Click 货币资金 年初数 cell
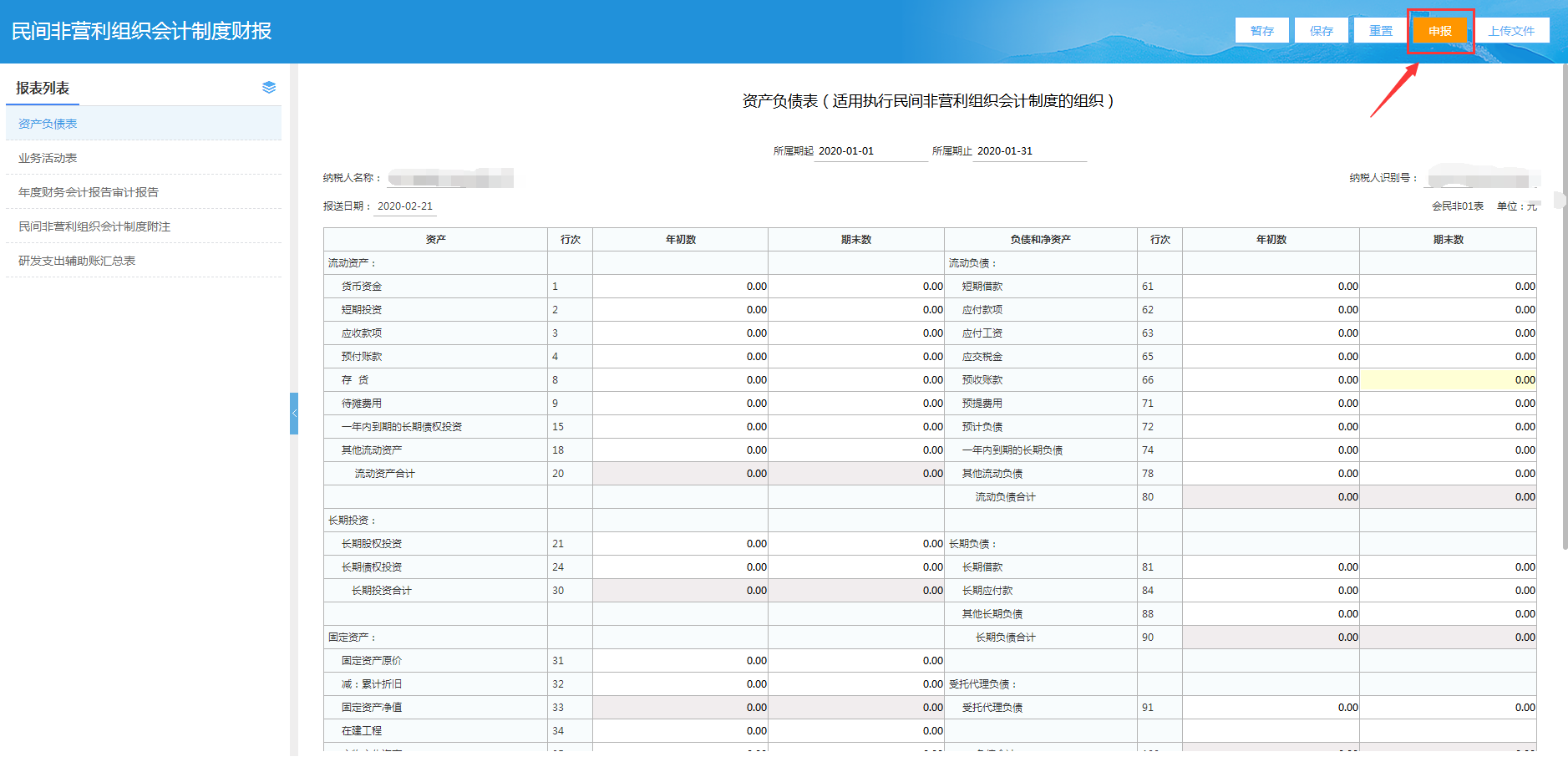Image resolution: width=1568 pixels, height=762 pixels. [680, 287]
